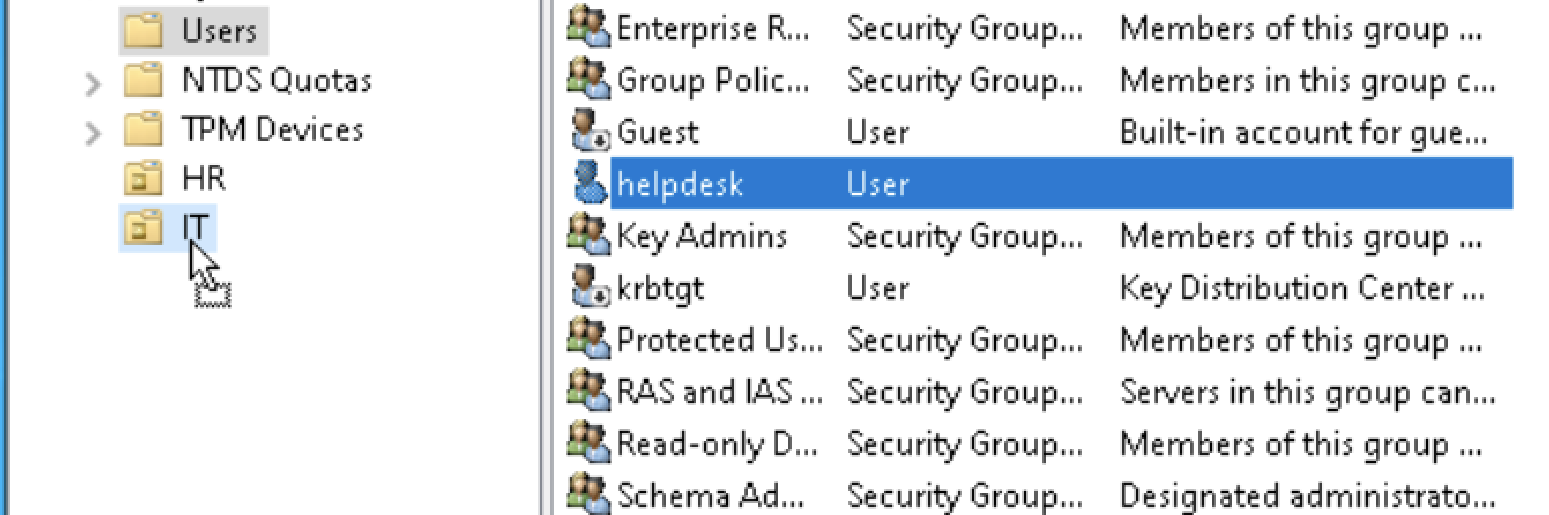Select the helpdesk user icon
The image size is (1549, 515).
click(x=589, y=184)
